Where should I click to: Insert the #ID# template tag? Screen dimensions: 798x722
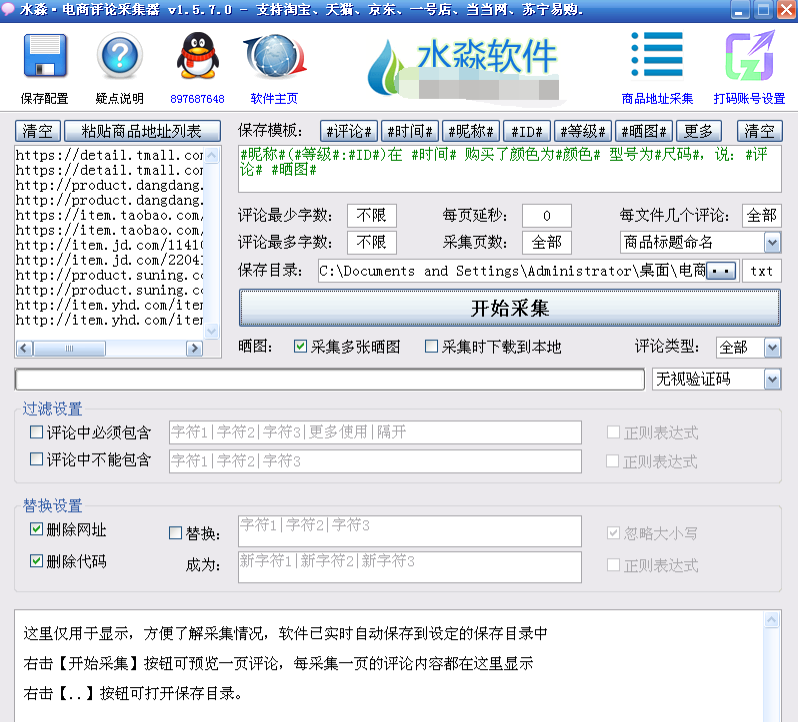[527, 131]
